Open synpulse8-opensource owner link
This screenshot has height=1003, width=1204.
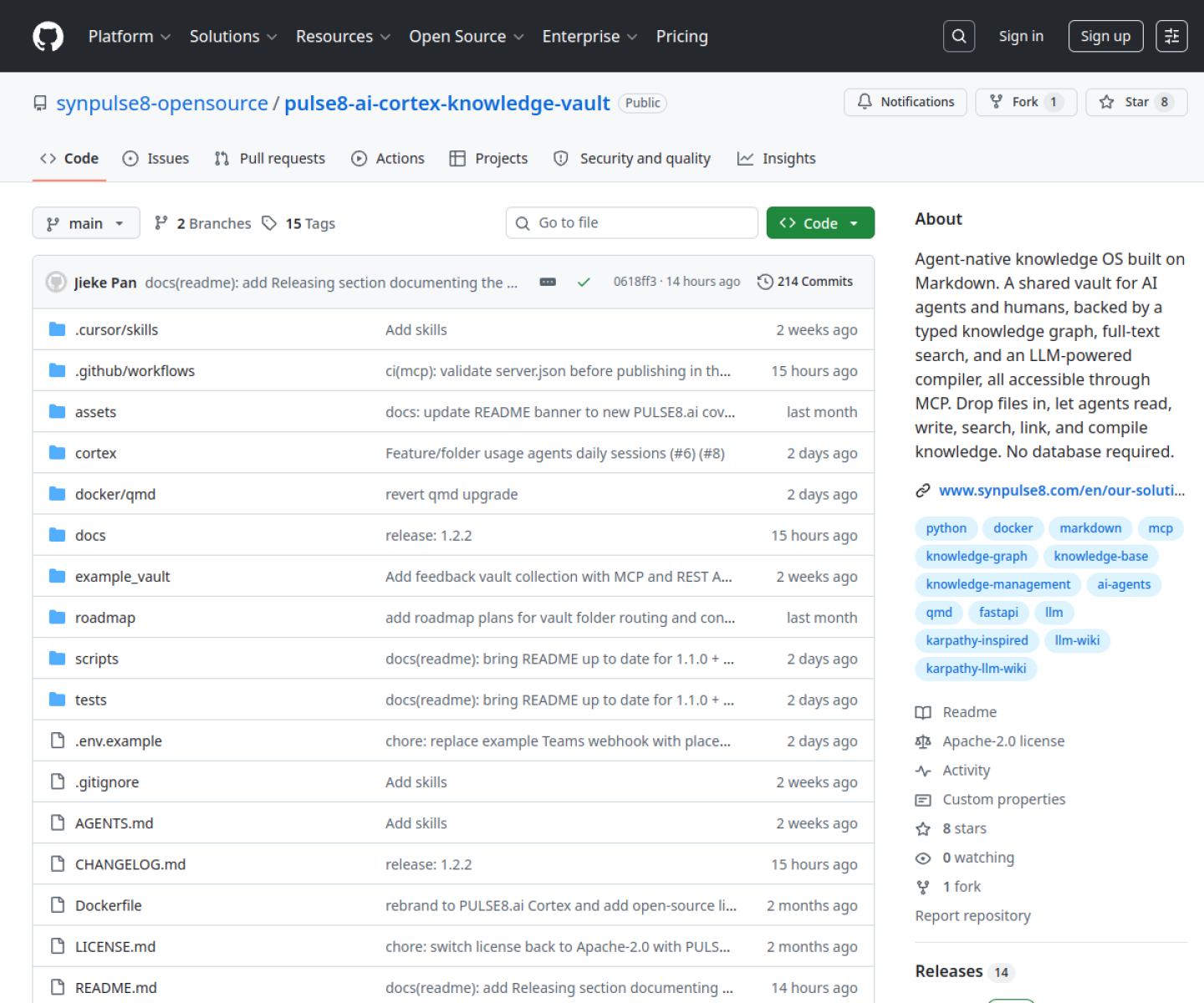coord(162,103)
